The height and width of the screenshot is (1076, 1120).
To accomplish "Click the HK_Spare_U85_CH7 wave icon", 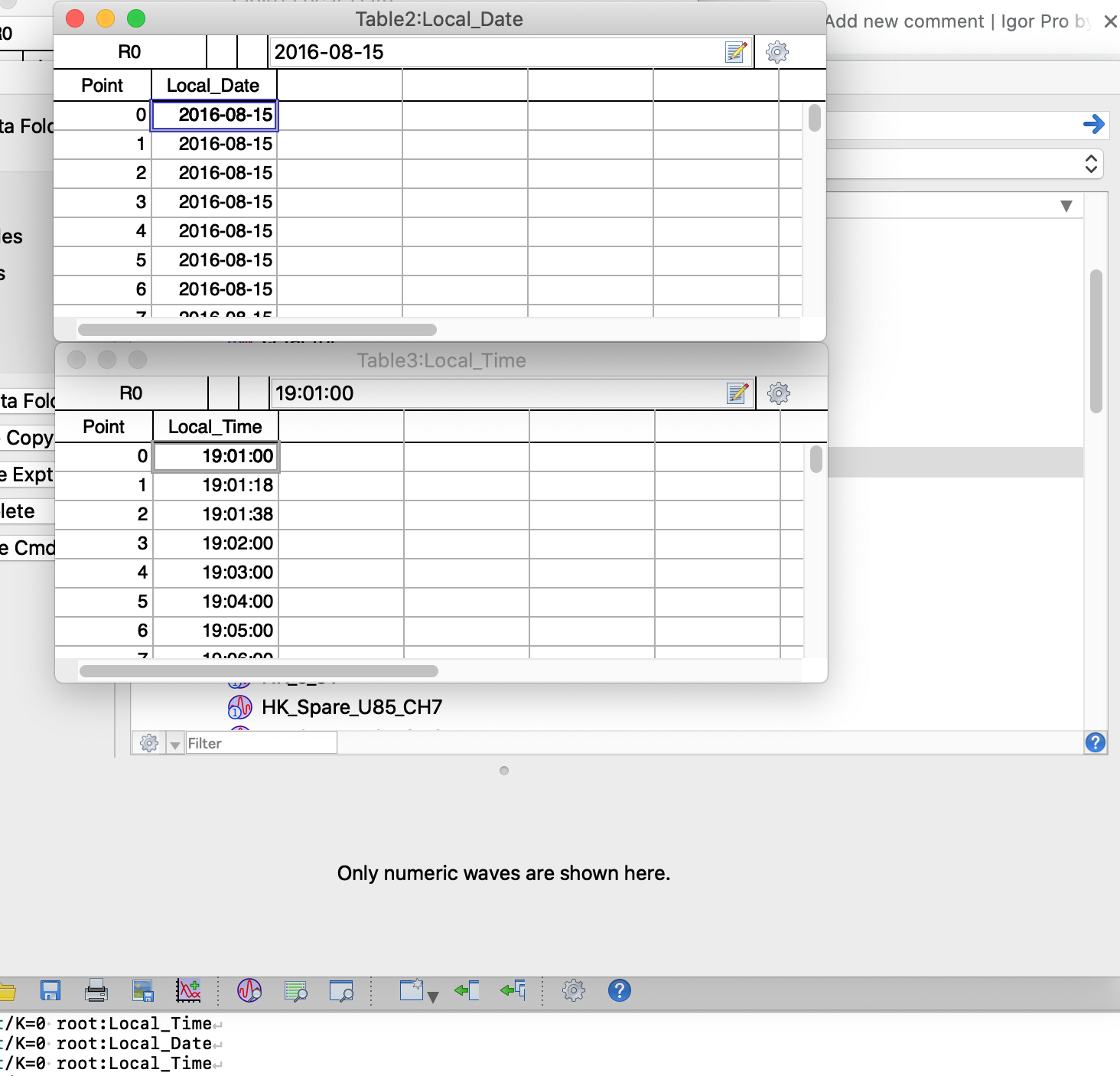I will click(x=239, y=706).
